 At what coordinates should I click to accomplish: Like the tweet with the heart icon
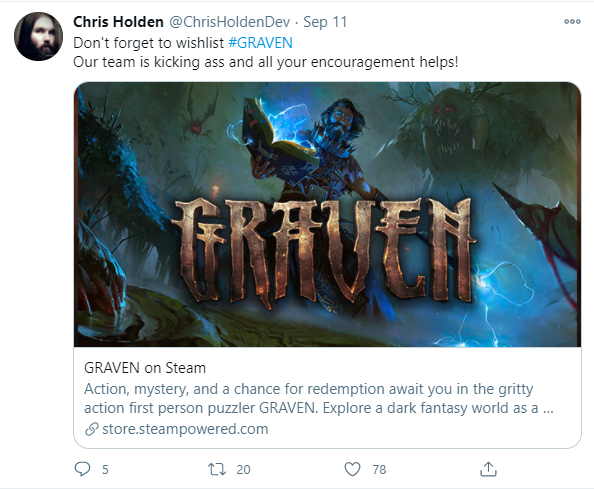click(352, 469)
